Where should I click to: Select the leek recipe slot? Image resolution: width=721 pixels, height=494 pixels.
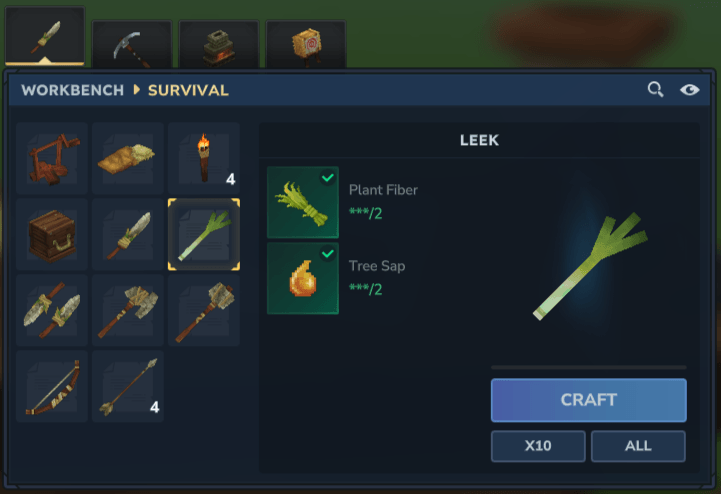point(204,234)
